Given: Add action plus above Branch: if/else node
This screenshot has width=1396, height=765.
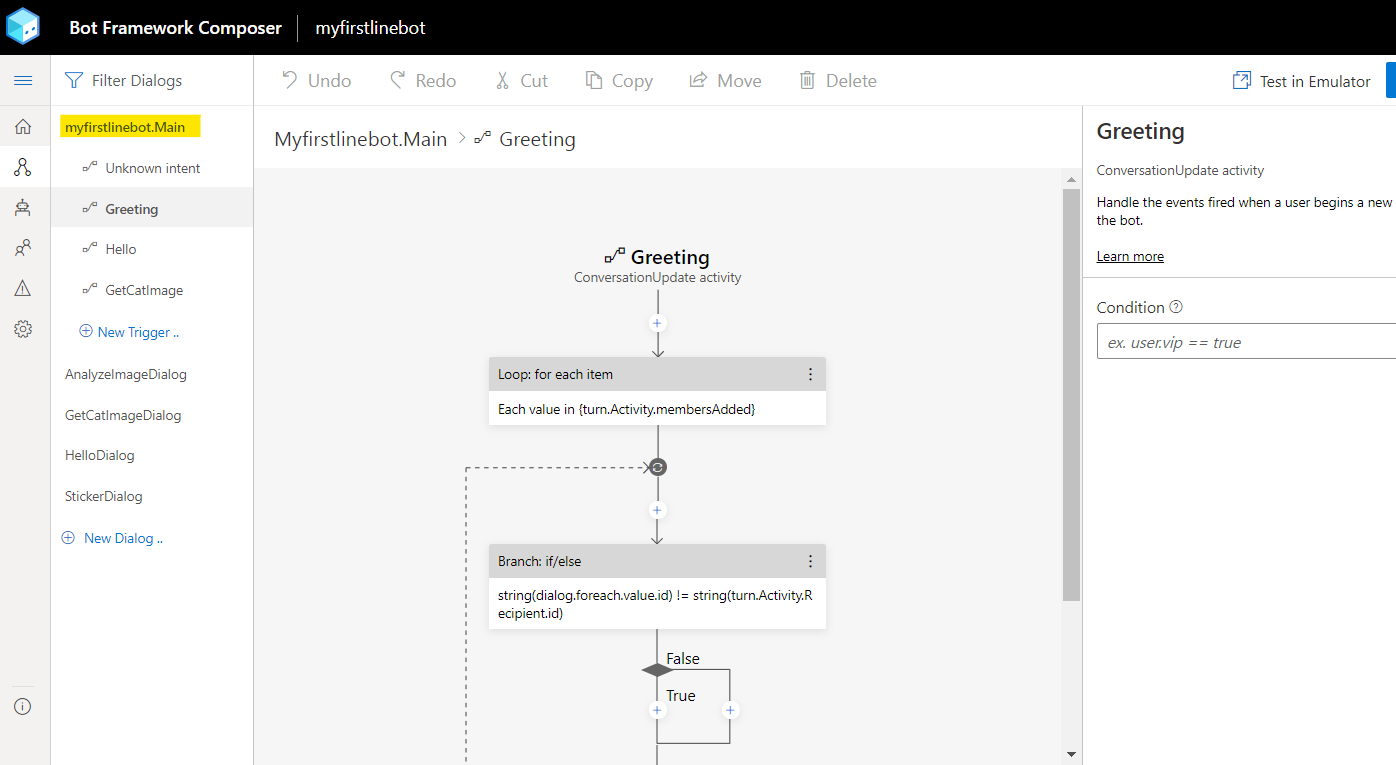Looking at the screenshot, I should [657, 510].
